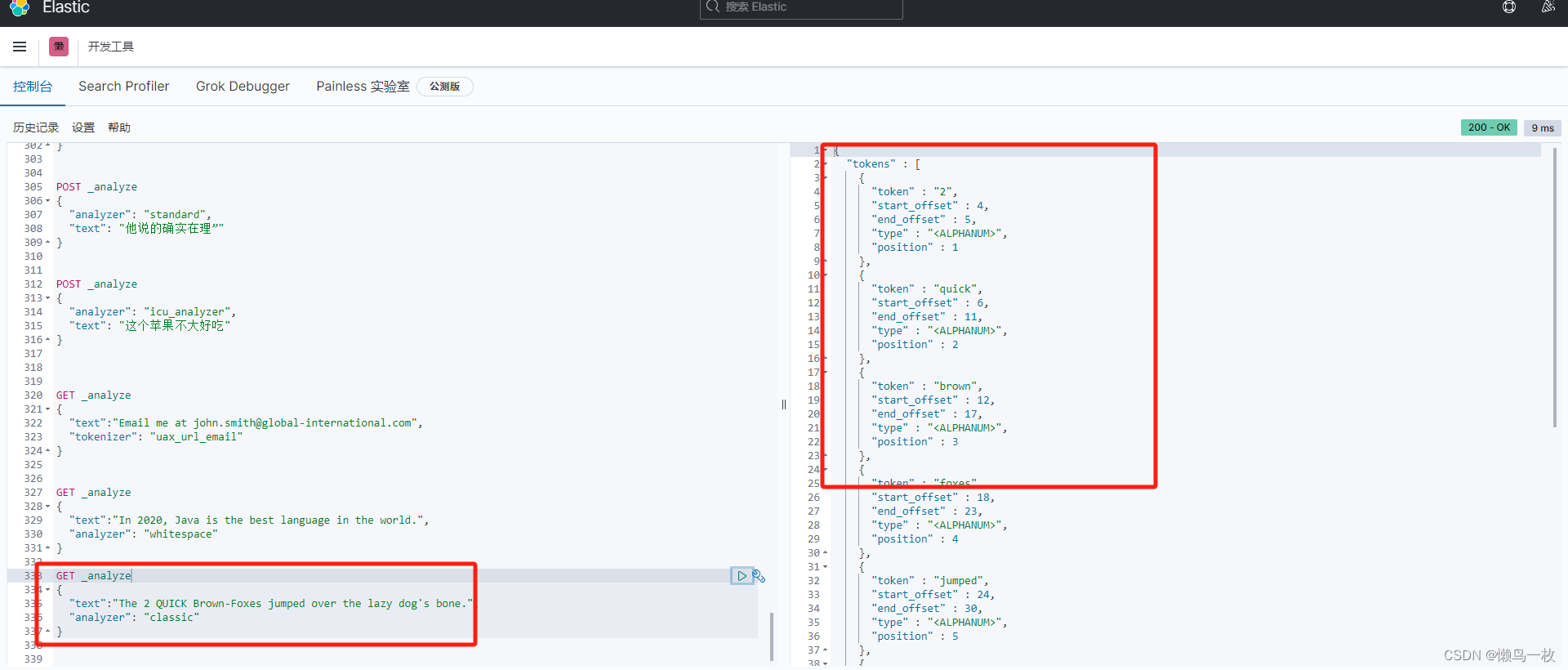
Task: Open the request wrench actions icon
Action: [759, 576]
